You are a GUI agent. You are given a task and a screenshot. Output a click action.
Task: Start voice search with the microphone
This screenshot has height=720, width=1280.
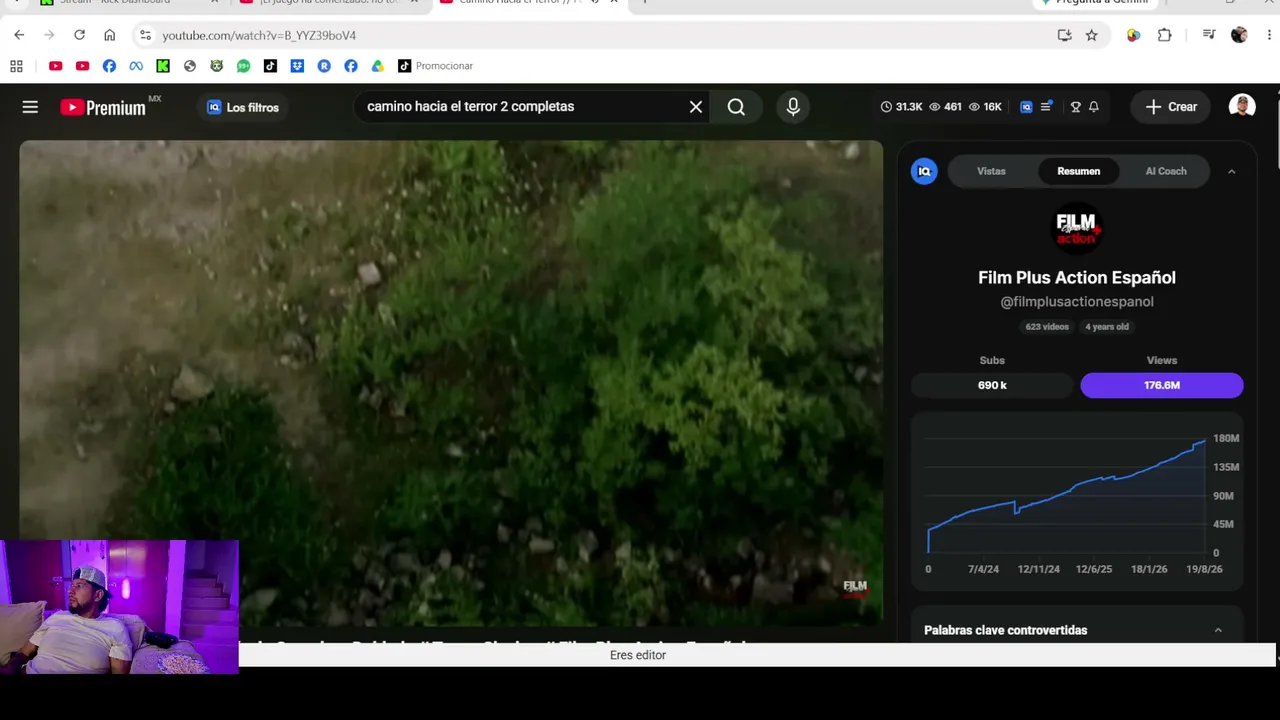click(793, 107)
